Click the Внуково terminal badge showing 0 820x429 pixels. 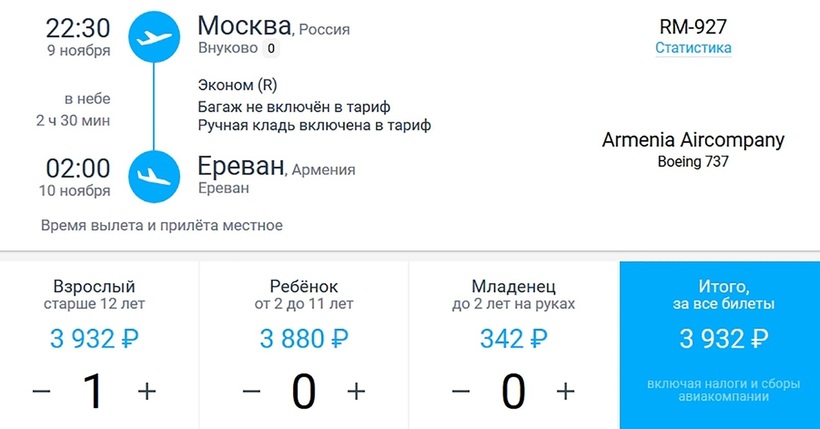(x=271, y=49)
